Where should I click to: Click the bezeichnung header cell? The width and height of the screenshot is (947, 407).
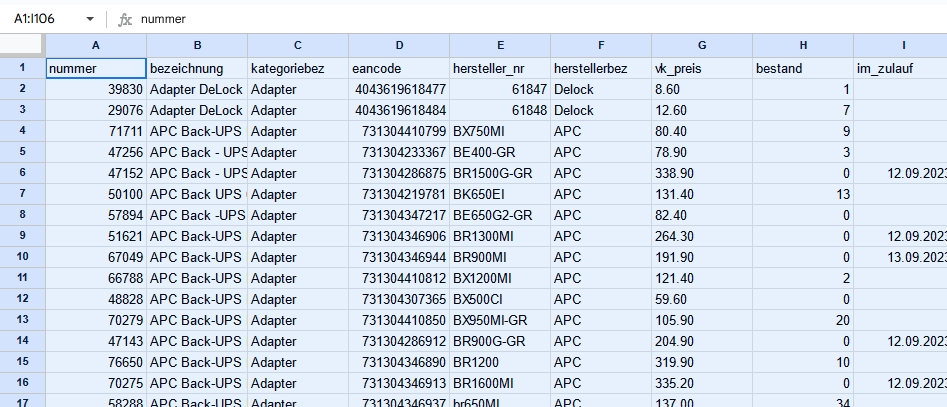tap(197, 68)
